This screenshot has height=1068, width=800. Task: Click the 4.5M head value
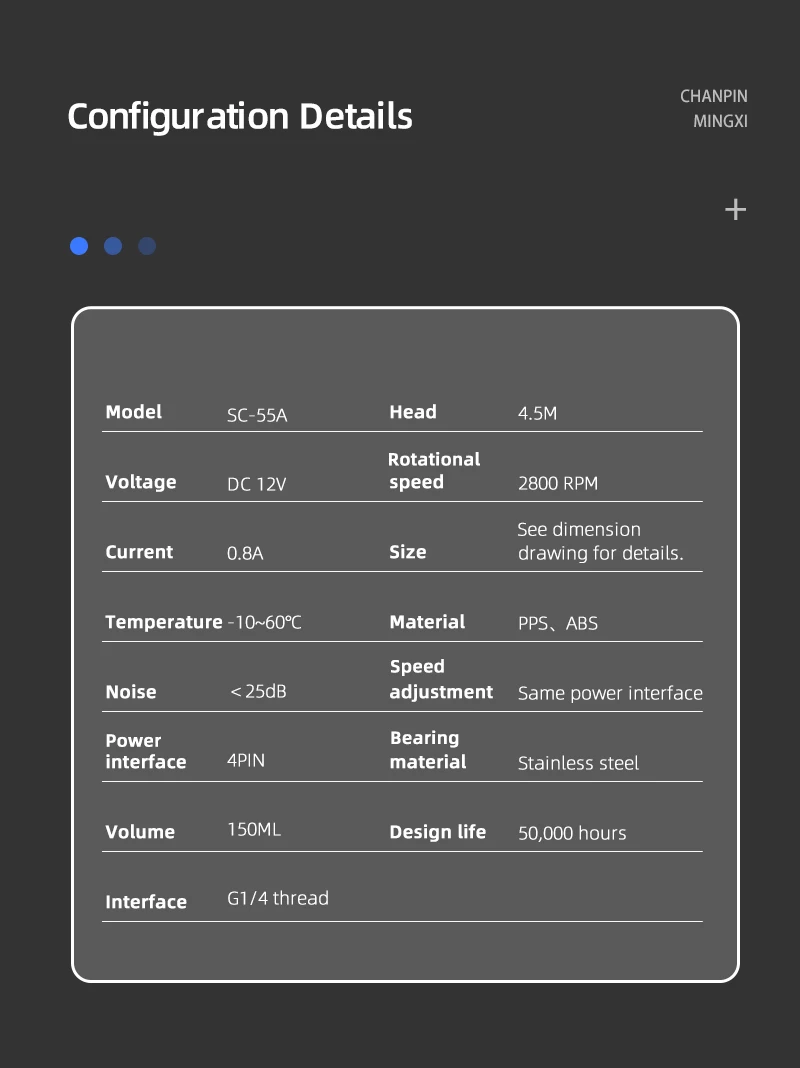pyautogui.click(x=537, y=413)
